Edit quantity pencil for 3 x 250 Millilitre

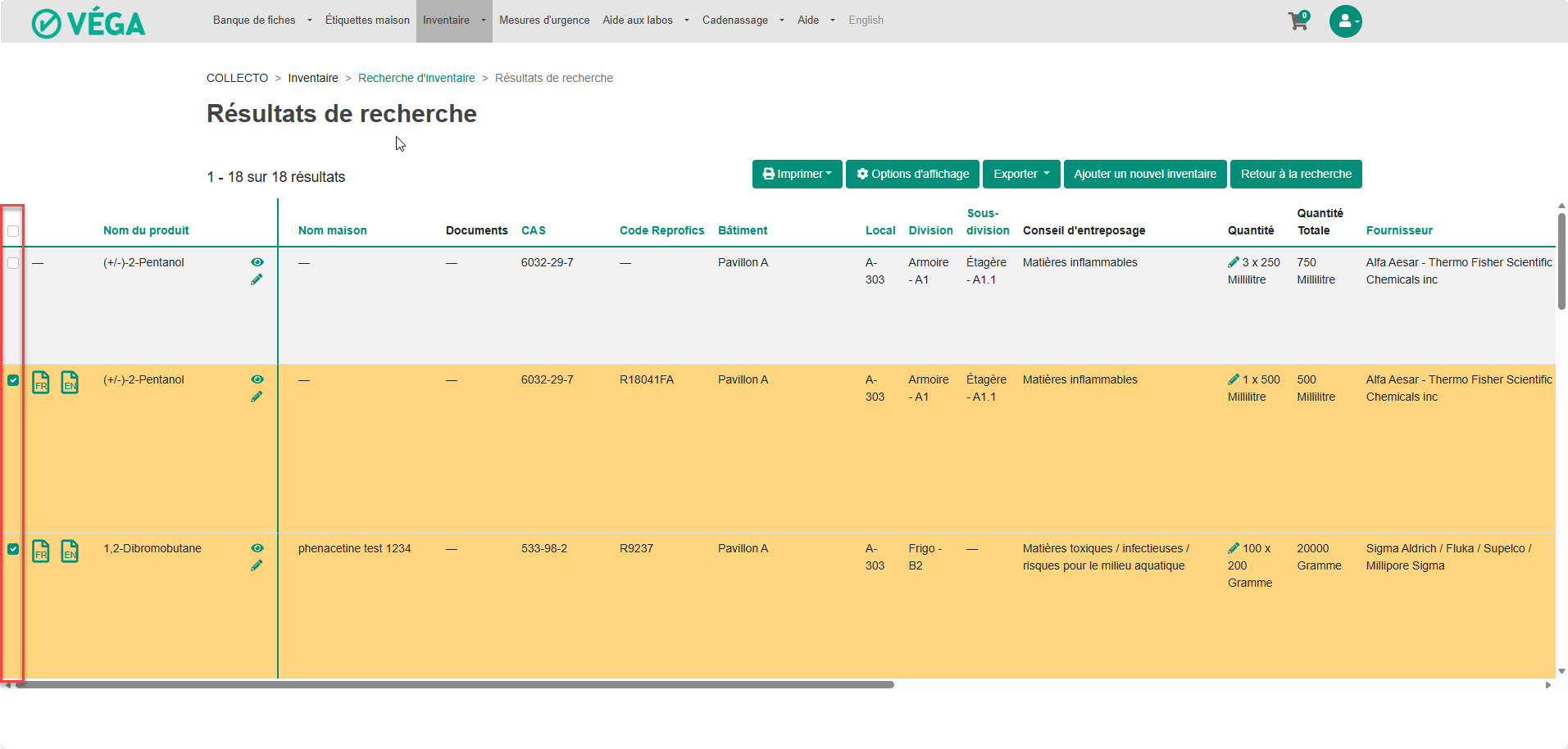pos(1234,262)
